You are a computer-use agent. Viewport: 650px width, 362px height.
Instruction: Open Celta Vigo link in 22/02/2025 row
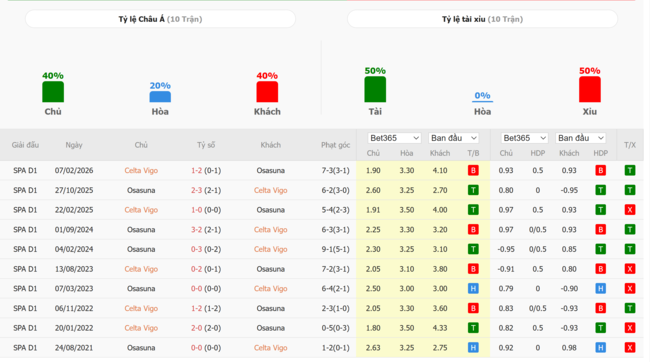(x=141, y=210)
